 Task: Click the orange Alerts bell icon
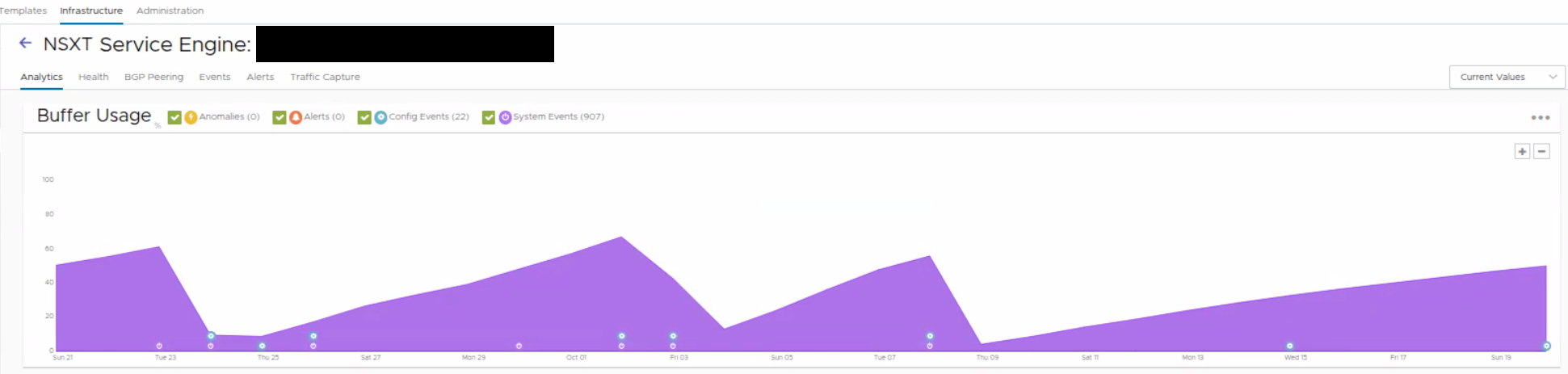[x=296, y=118]
